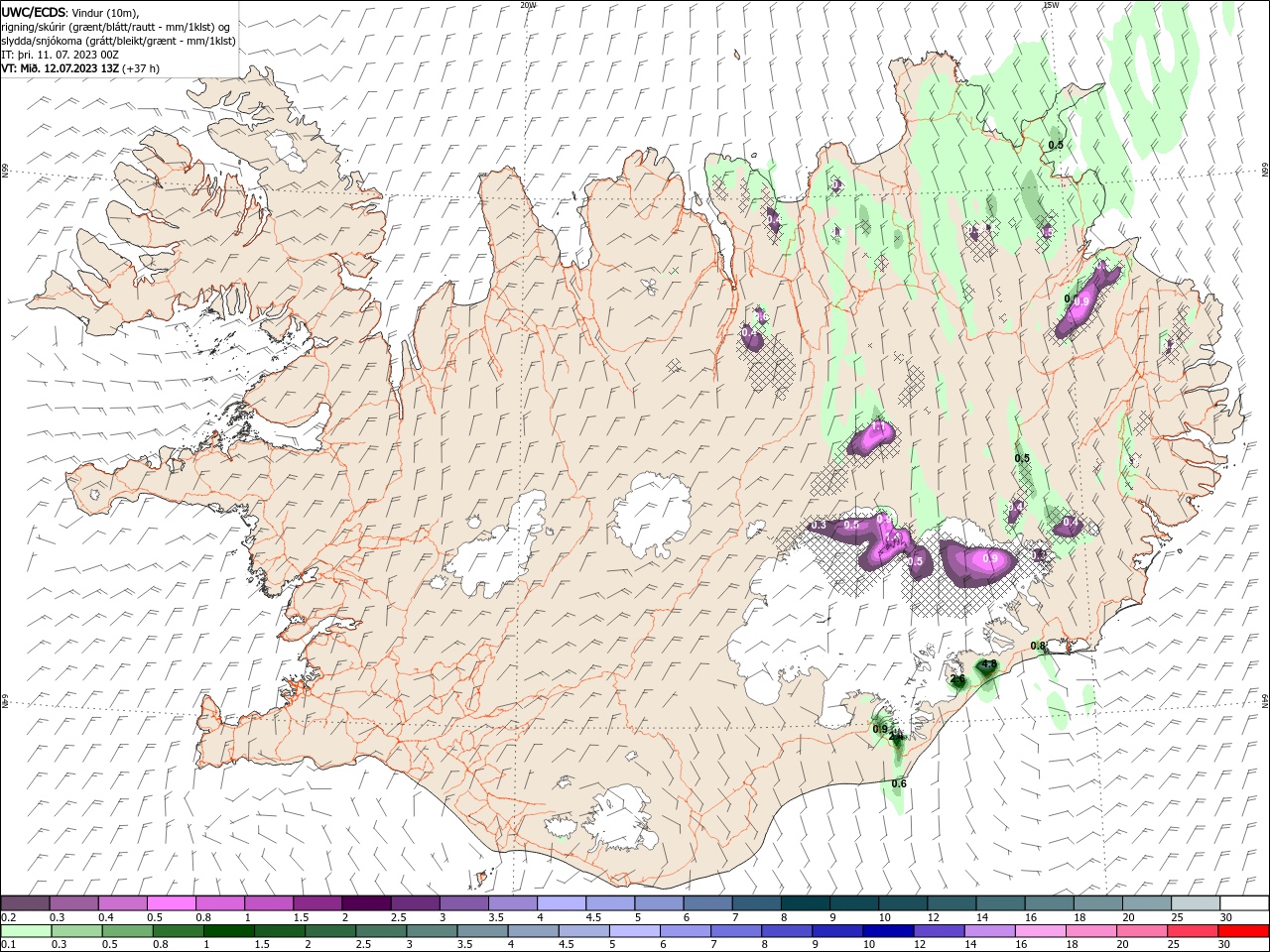Select the light grey 25–30 snow swatch
This screenshot has width=1270, height=952.
click(x=1195, y=903)
